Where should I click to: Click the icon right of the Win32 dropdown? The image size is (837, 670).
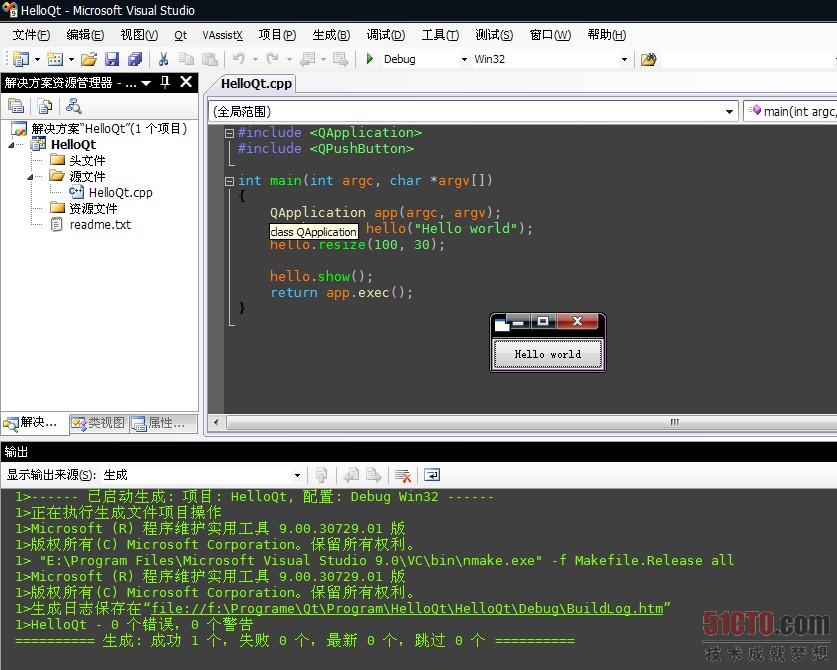pyautogui.click(x=648, y=59)
